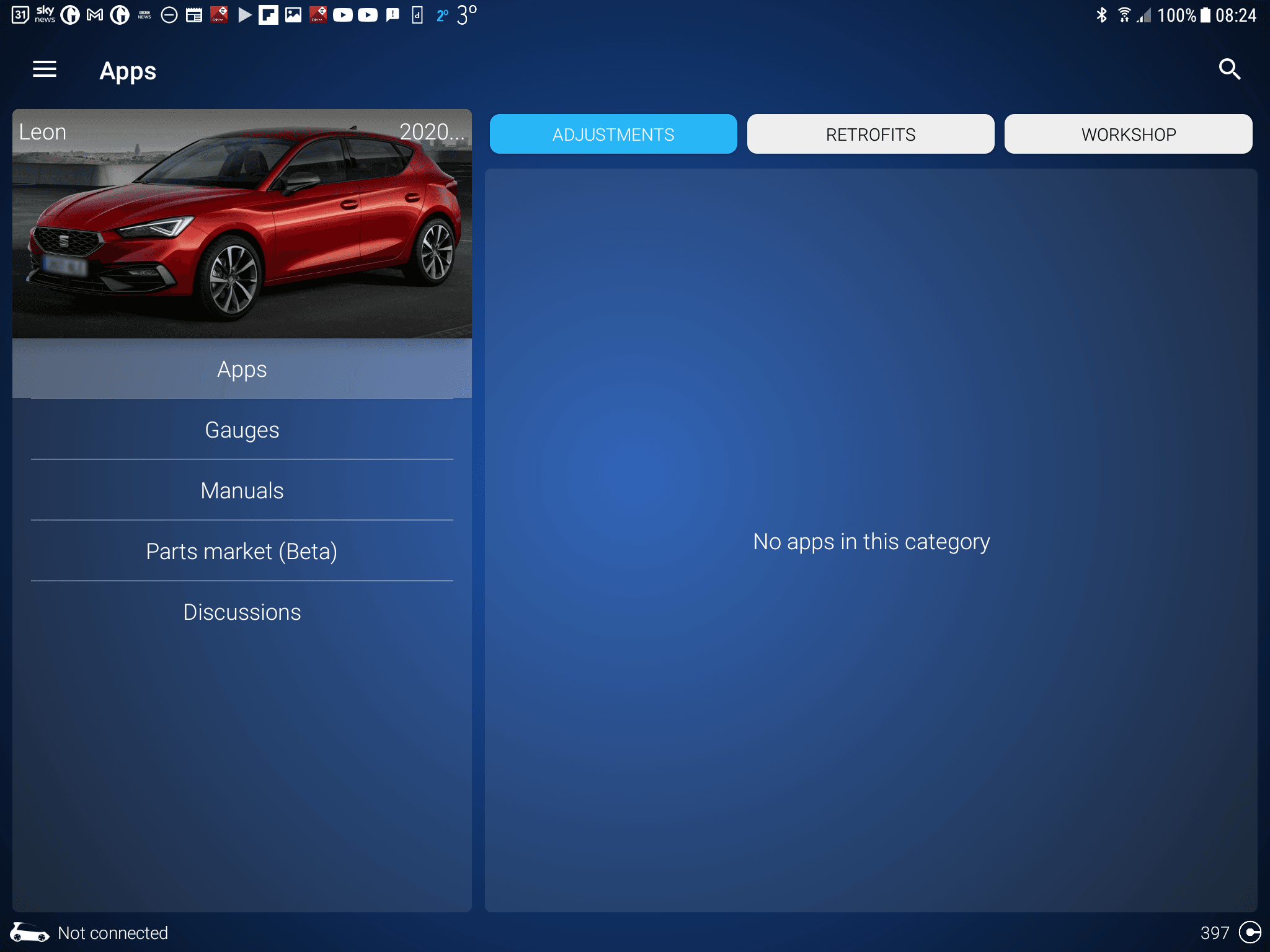
Task: Tap the Not connected status text
Action: [113, 933]
